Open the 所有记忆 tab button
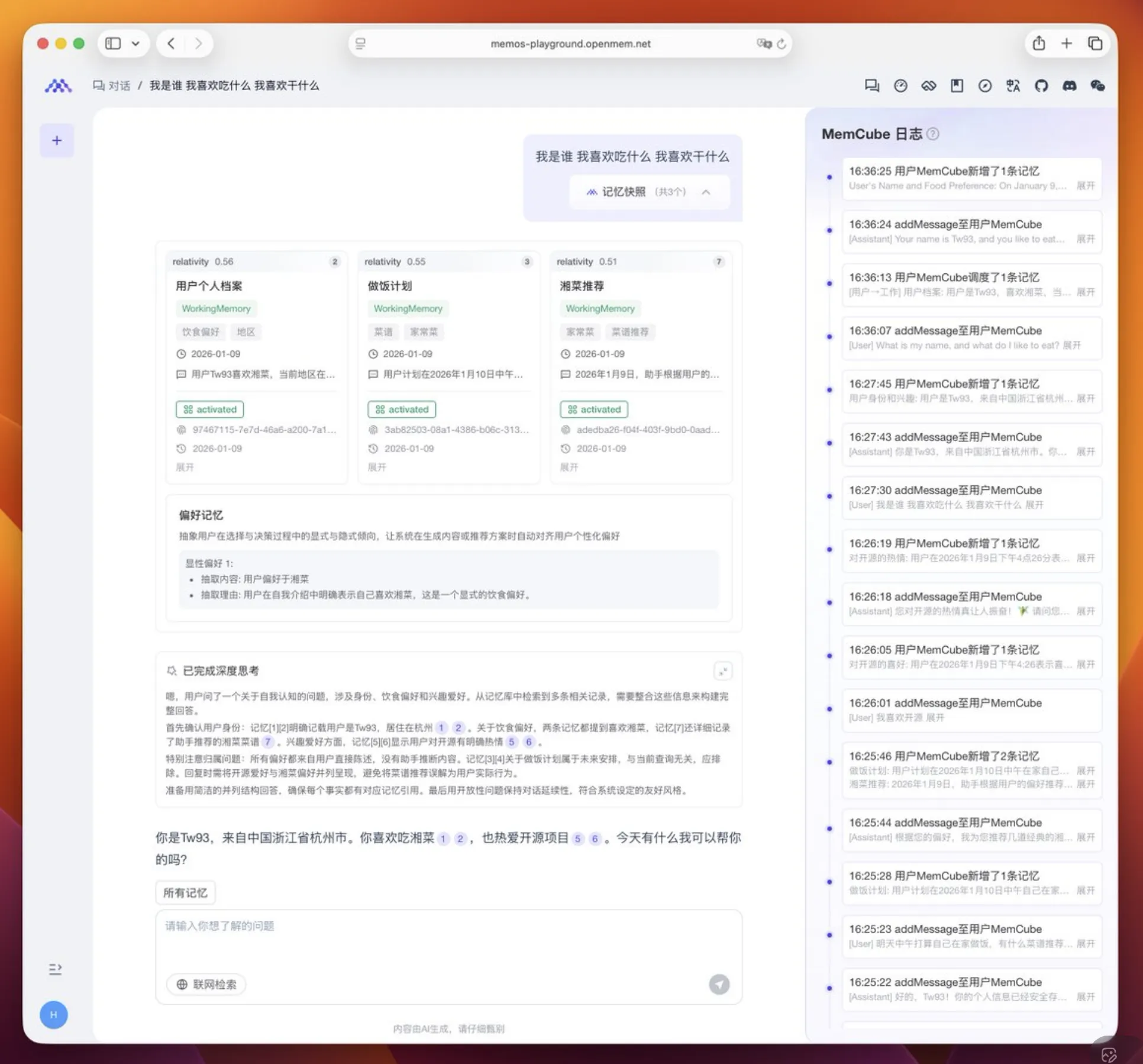The width and height of the screenshot is (1143, 1064). (185, 893)
